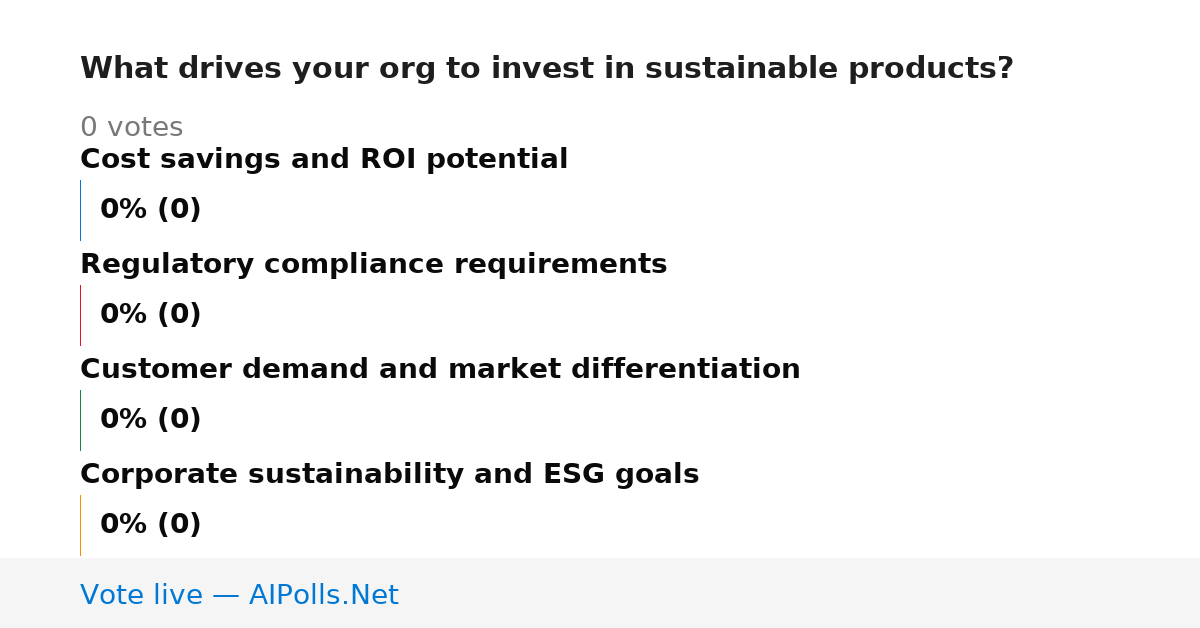This screenshot has height=628, width=1200.
Task: Click the 'Vote live — AIPolls.Net' link
Action: tap(239, 595)
